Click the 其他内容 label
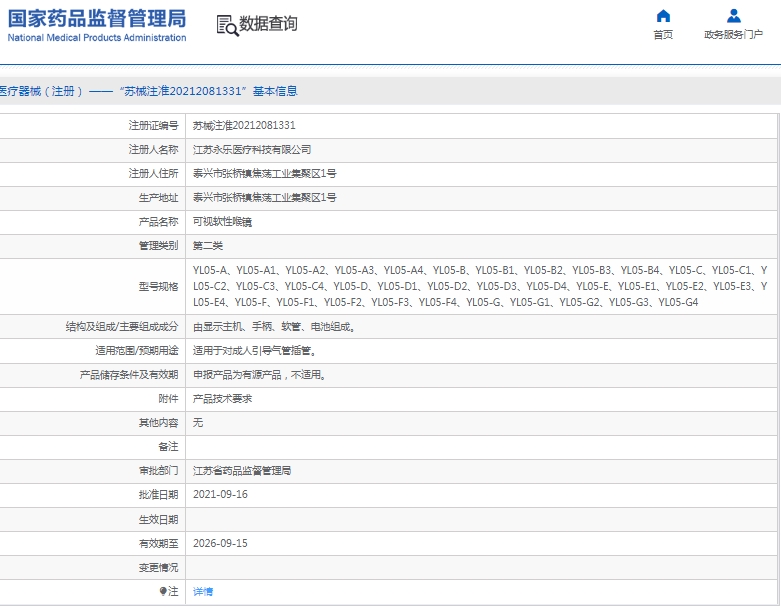 pos(158,423)
